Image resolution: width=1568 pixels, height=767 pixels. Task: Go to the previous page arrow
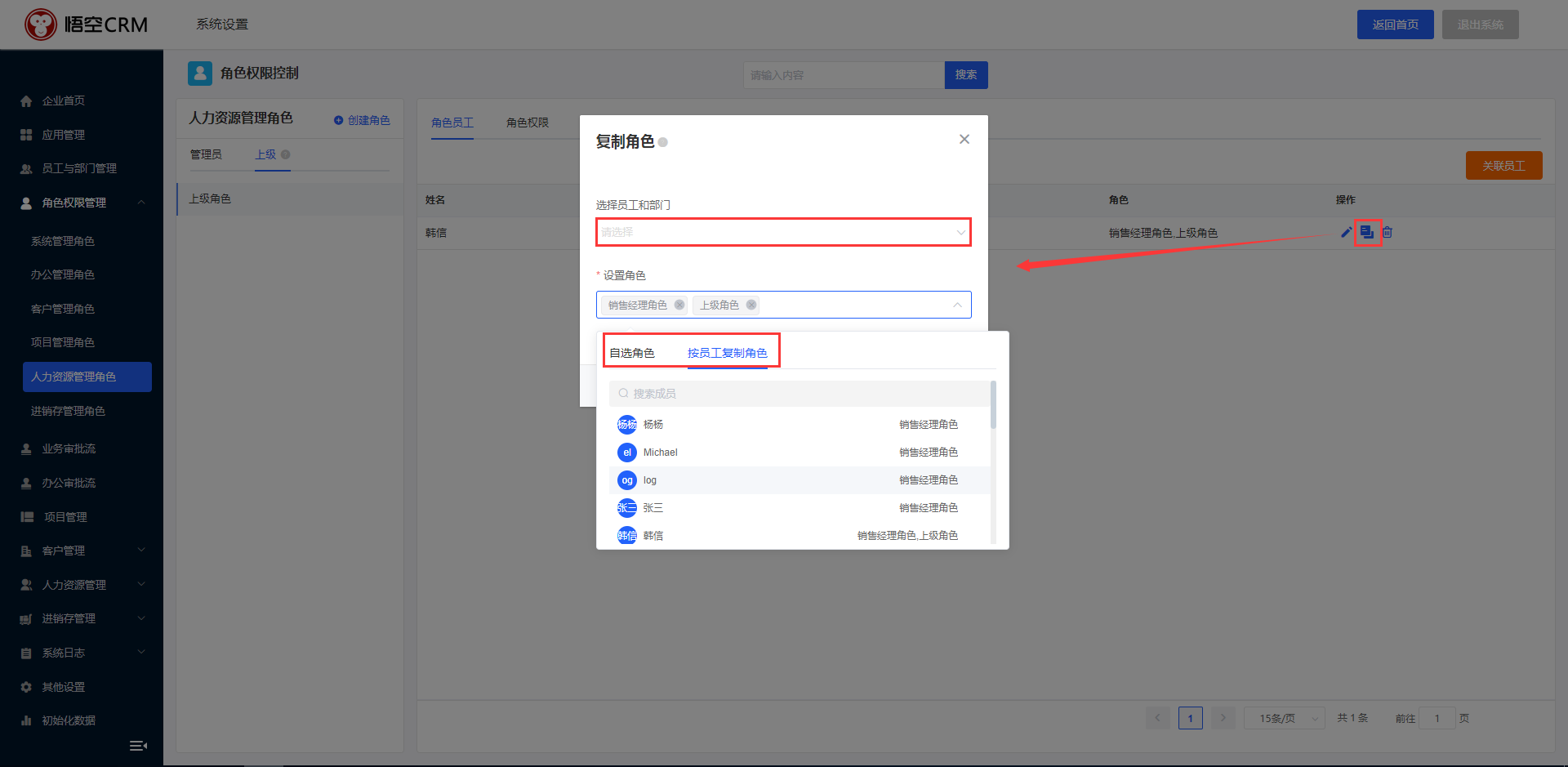pyautogui.click(x=1158, y=719)
